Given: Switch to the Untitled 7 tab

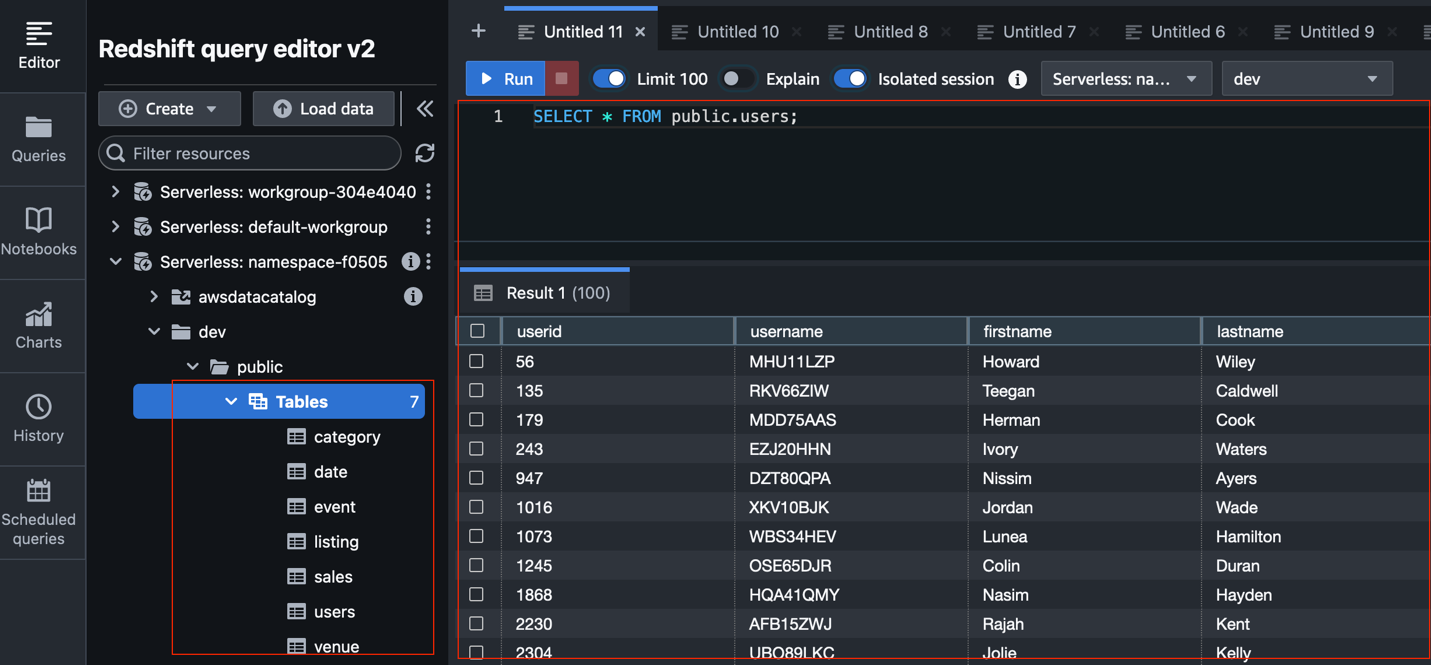Looking at the screenshot, I should [x=1039, y=32].
